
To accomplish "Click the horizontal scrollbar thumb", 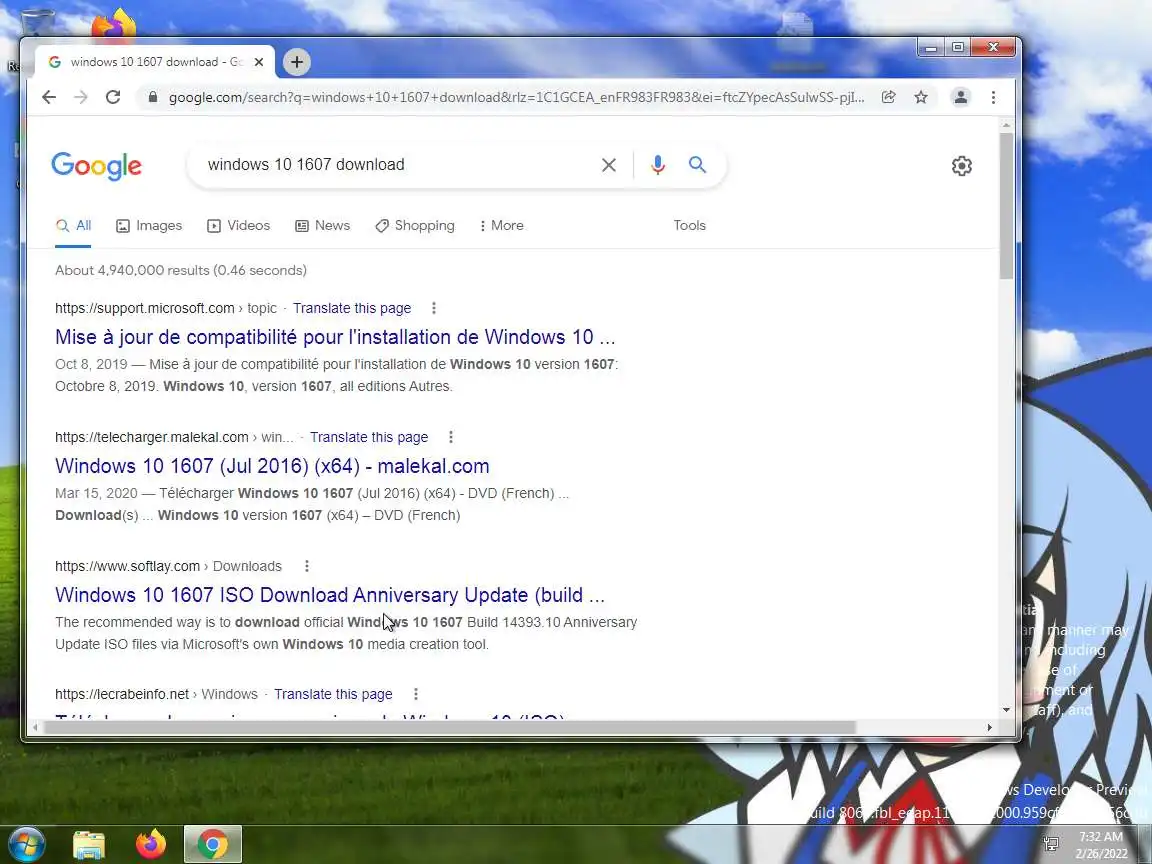I will pyautogui.click(x=450, y=727).
